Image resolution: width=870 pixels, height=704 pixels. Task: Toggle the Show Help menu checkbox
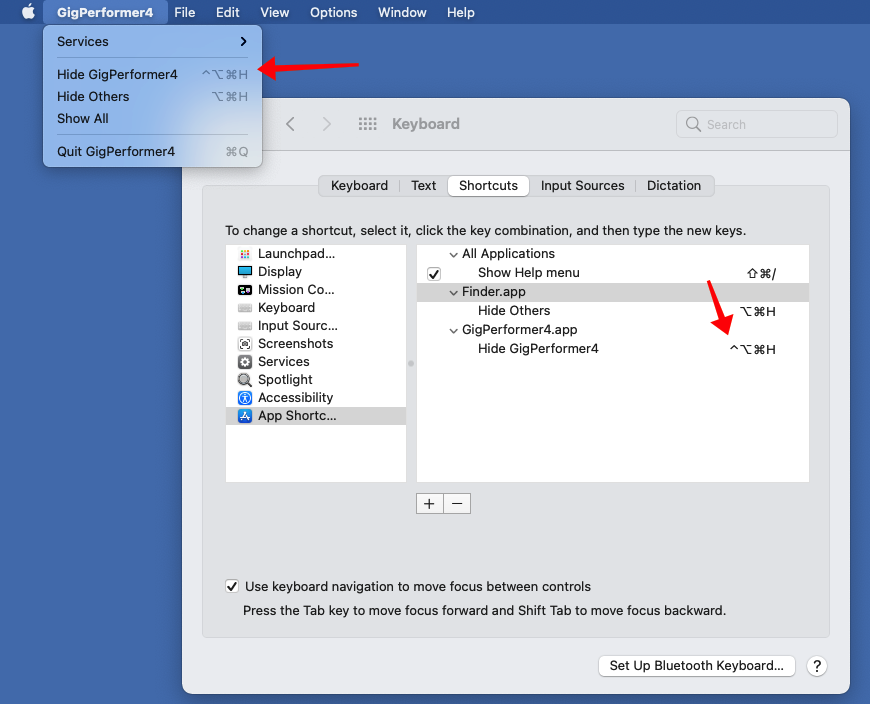click(434, 274)
